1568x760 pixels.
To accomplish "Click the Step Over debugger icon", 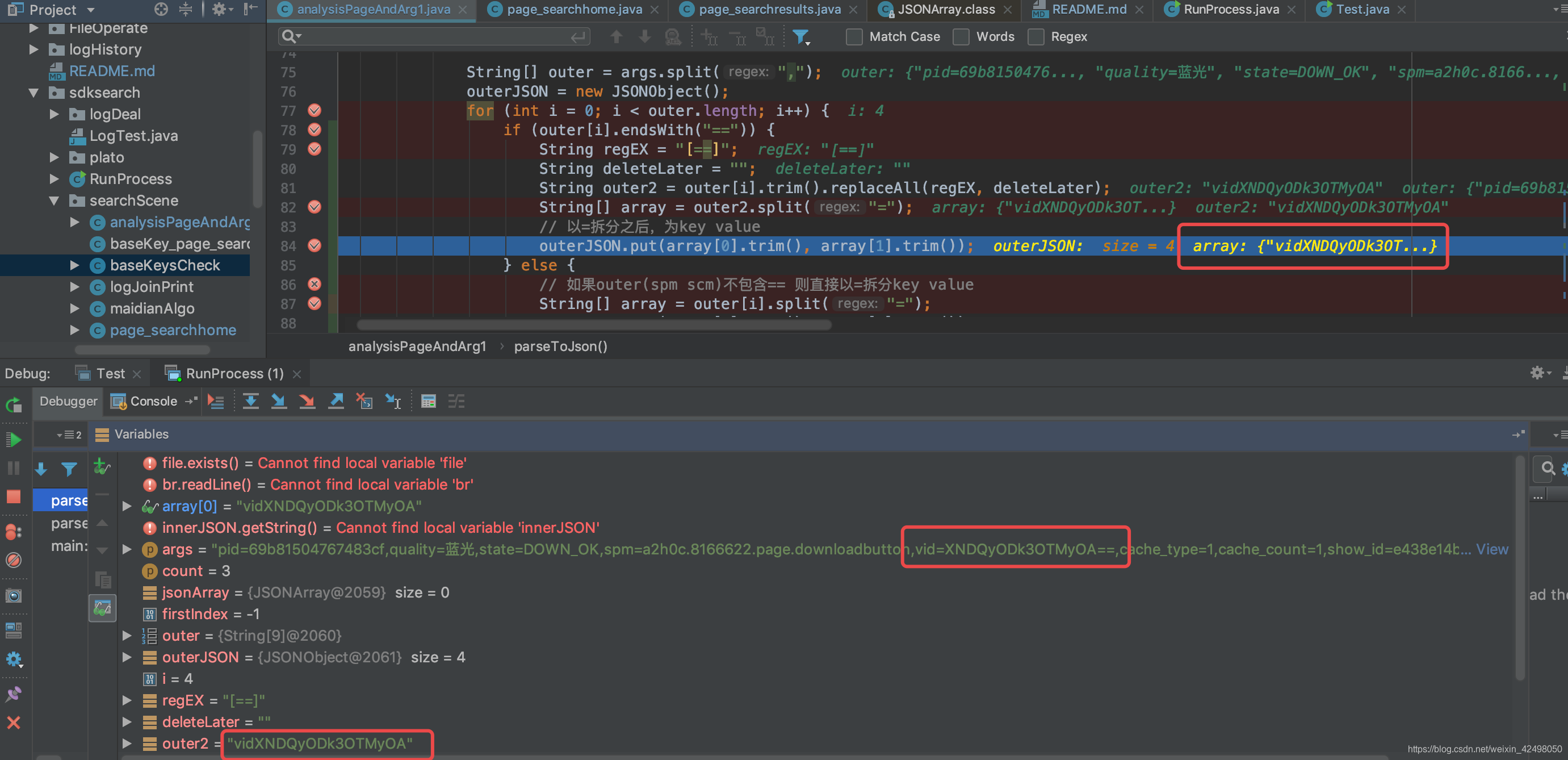I will click(250, 402).
